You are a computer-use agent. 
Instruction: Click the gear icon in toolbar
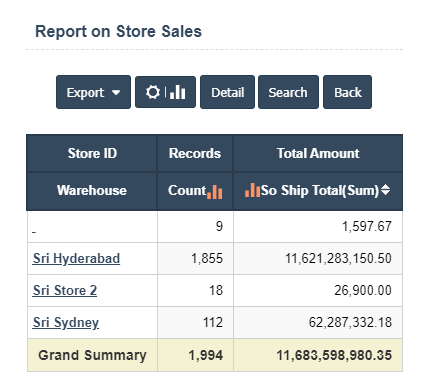153,92
